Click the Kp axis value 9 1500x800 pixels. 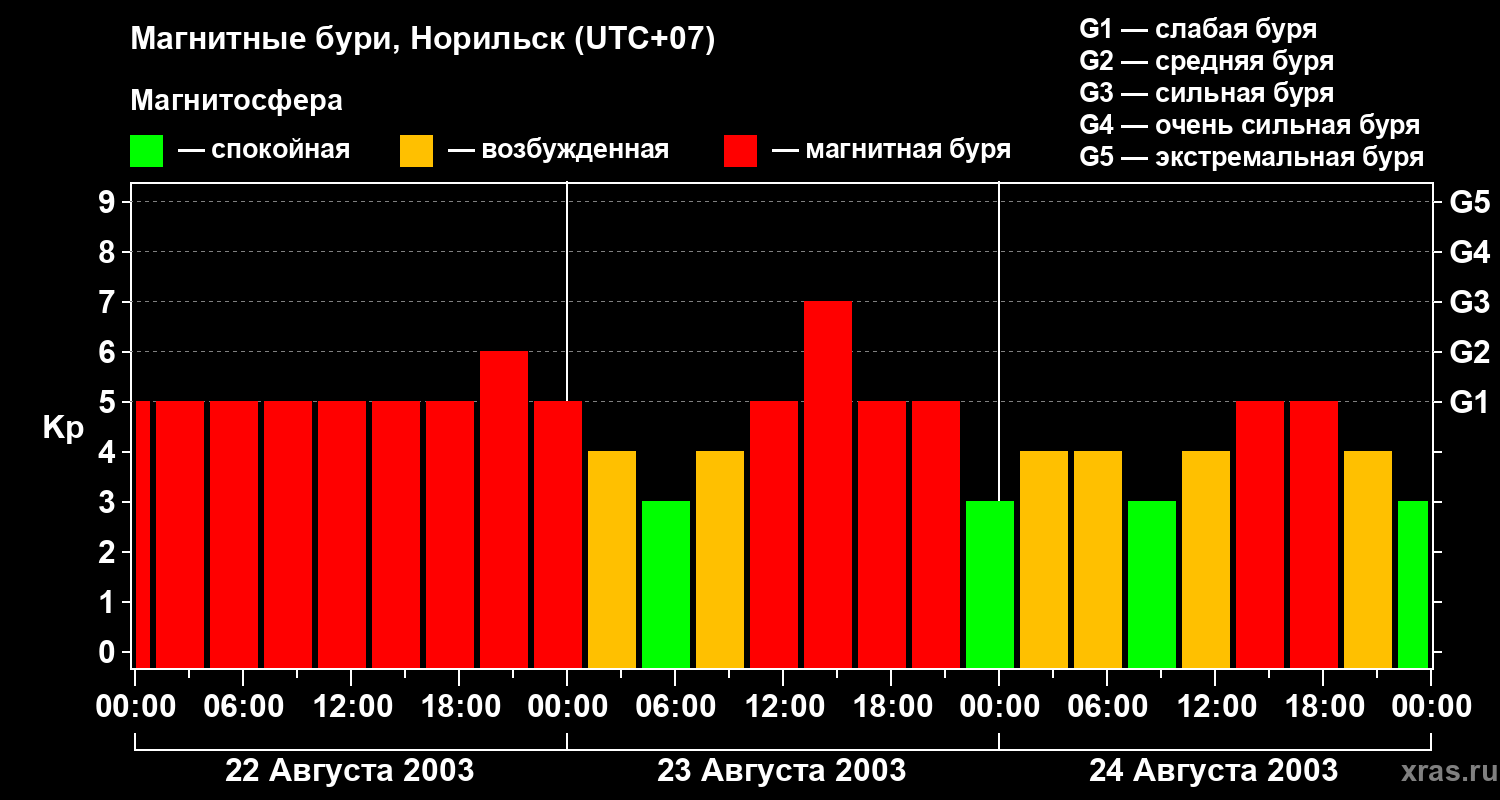(109, 203)
